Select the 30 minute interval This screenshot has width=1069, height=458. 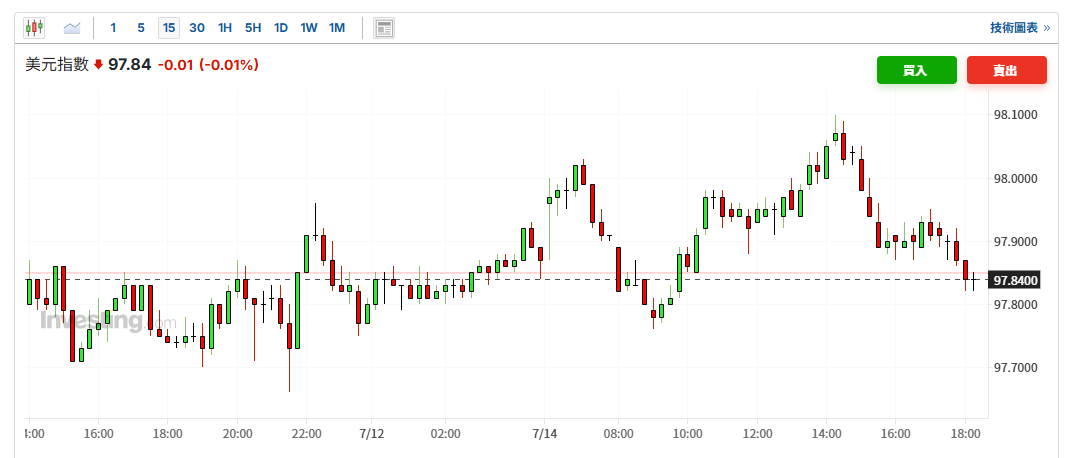tap(197, 28)
